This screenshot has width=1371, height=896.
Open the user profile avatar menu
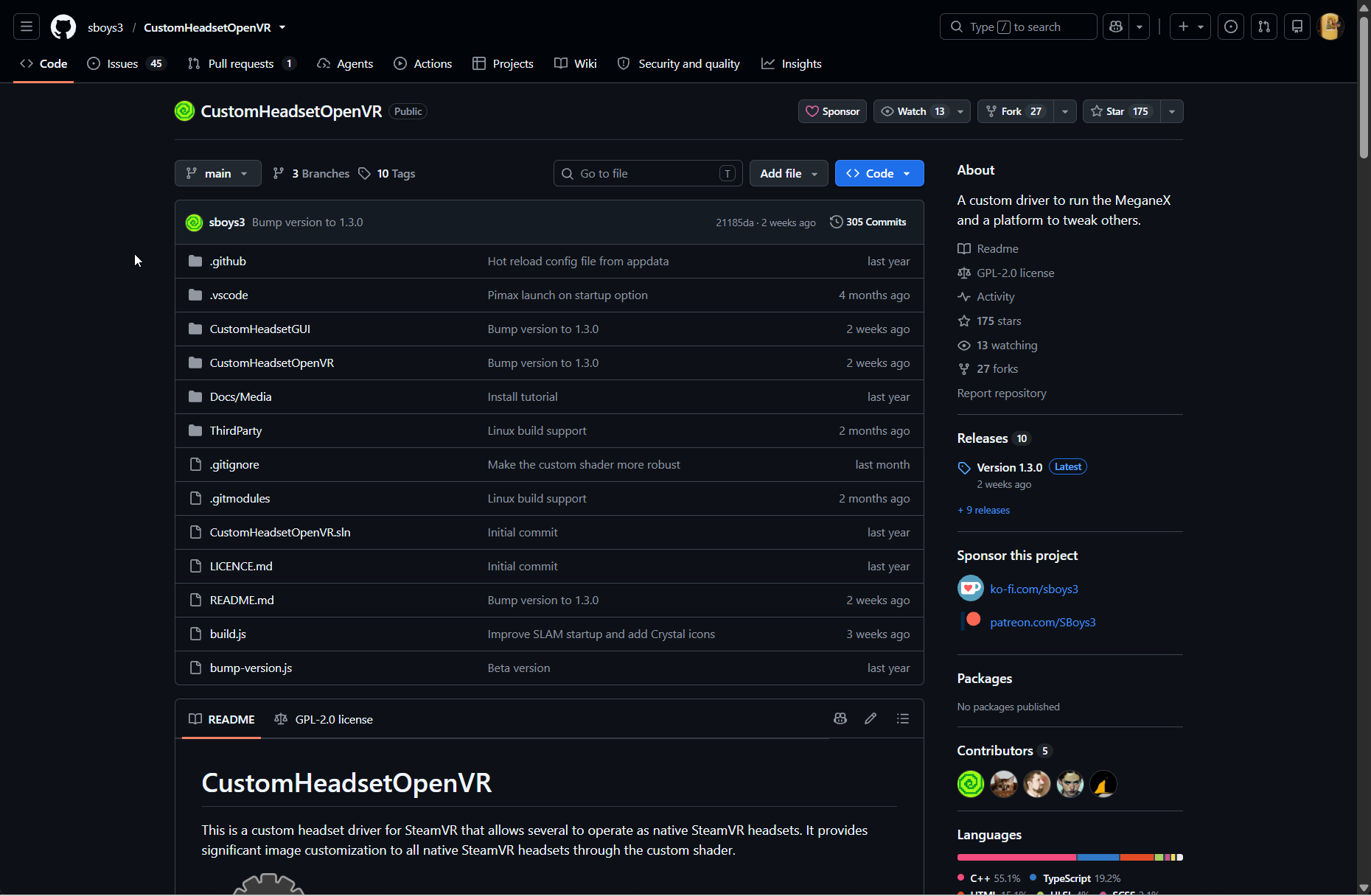click(1330, 27)
